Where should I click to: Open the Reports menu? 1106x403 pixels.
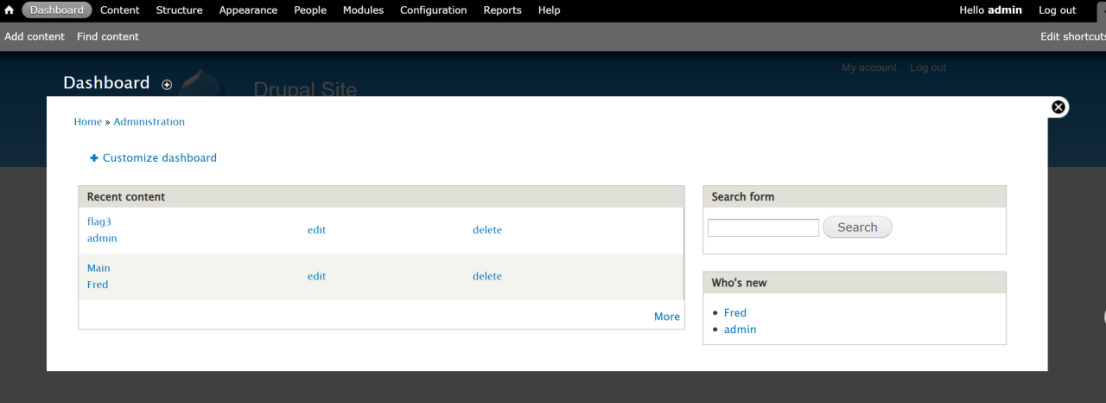coord(502,10)
